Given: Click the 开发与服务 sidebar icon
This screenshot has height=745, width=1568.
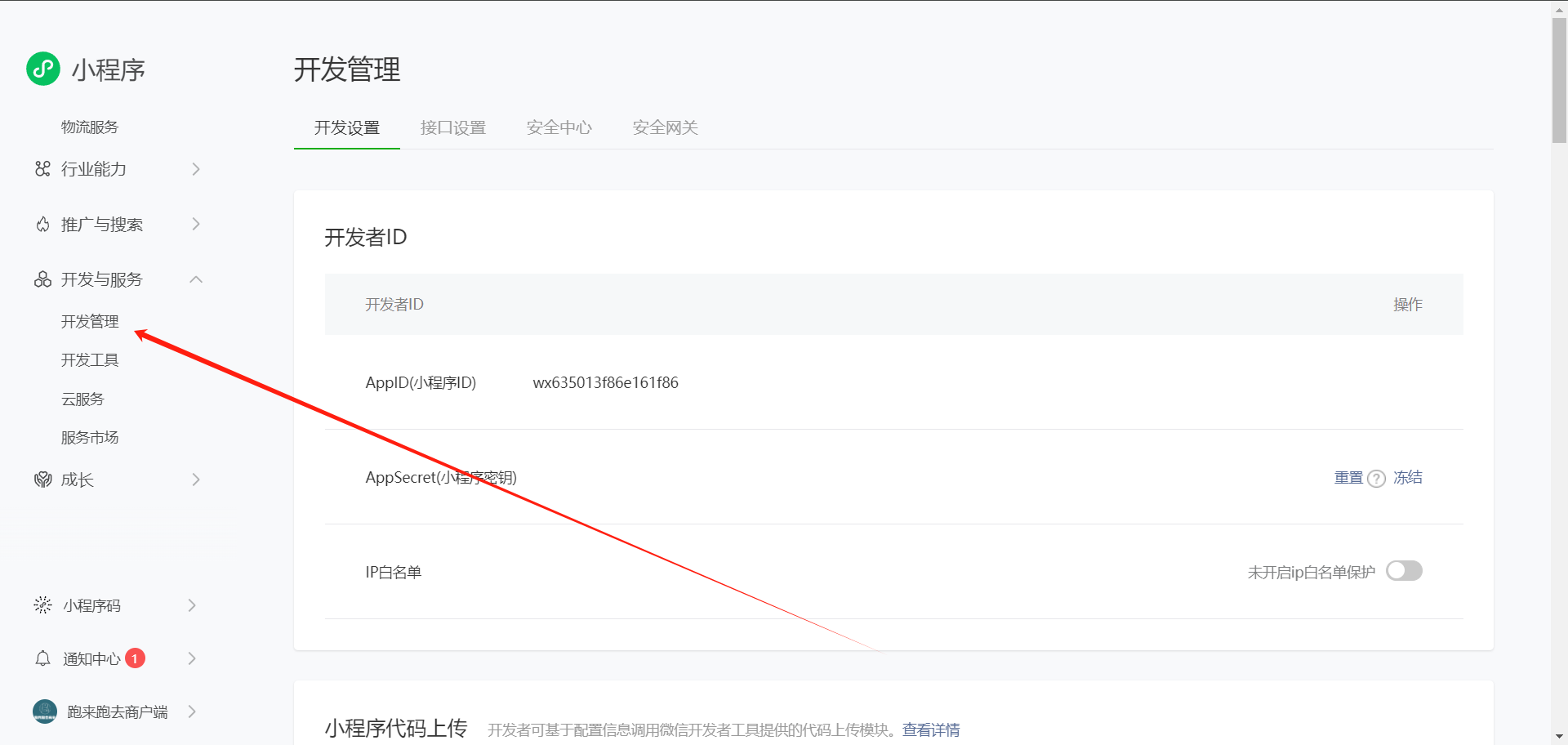Looking at the screenshot, I should [x=42, y=279].
